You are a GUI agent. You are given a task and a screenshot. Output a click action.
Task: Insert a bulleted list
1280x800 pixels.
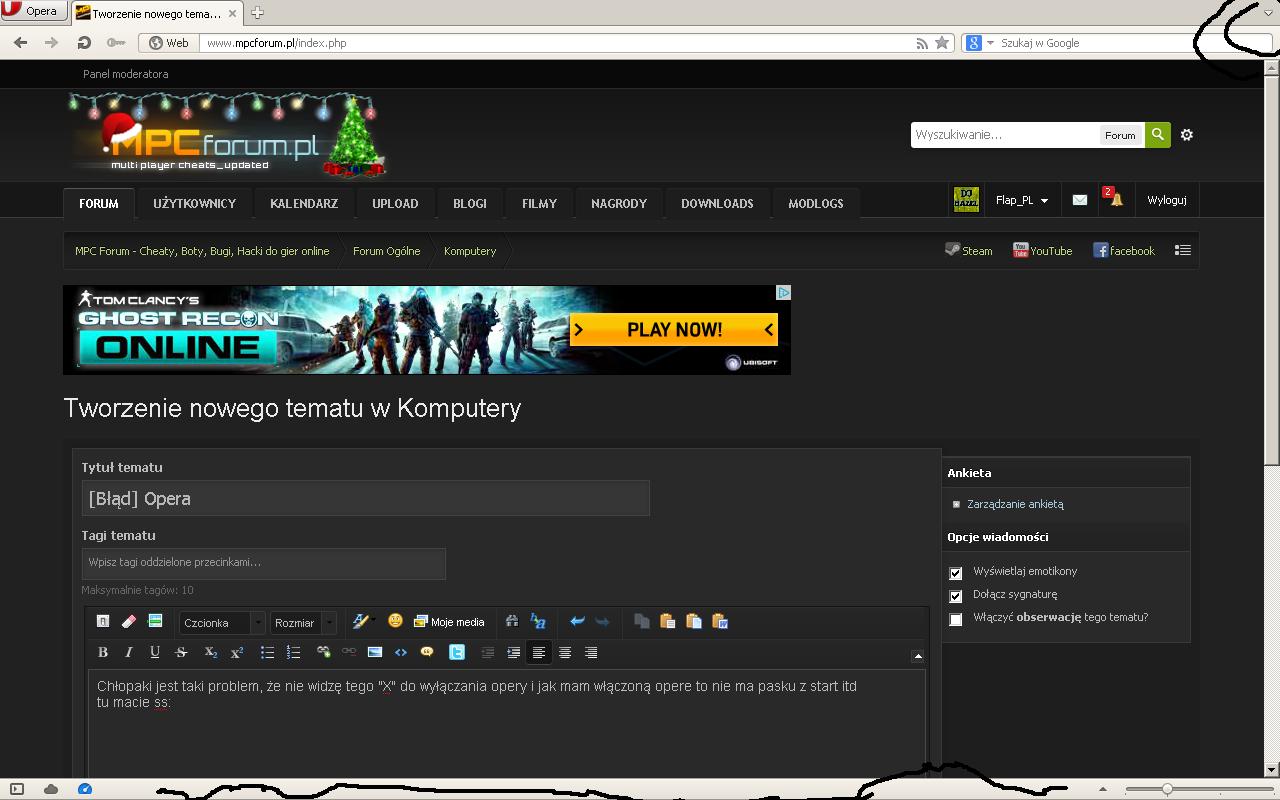[267, 652]
